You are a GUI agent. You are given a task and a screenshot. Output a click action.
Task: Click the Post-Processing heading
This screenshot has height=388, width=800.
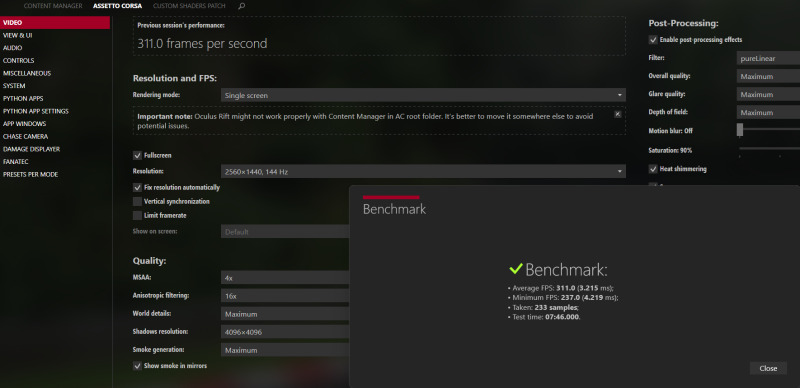683,23
